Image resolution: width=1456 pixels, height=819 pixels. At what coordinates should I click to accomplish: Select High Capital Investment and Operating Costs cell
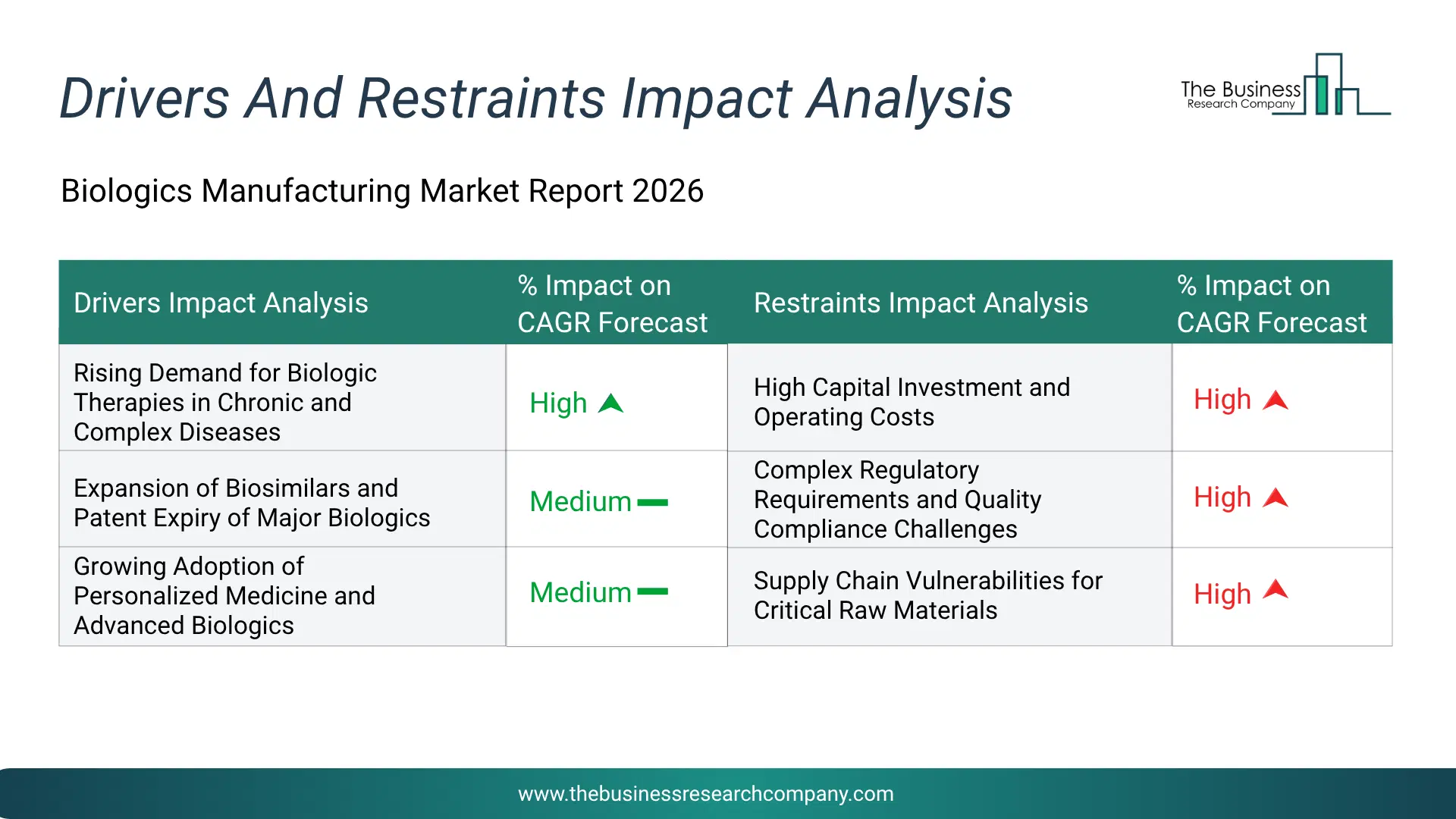tap(949, 398)
